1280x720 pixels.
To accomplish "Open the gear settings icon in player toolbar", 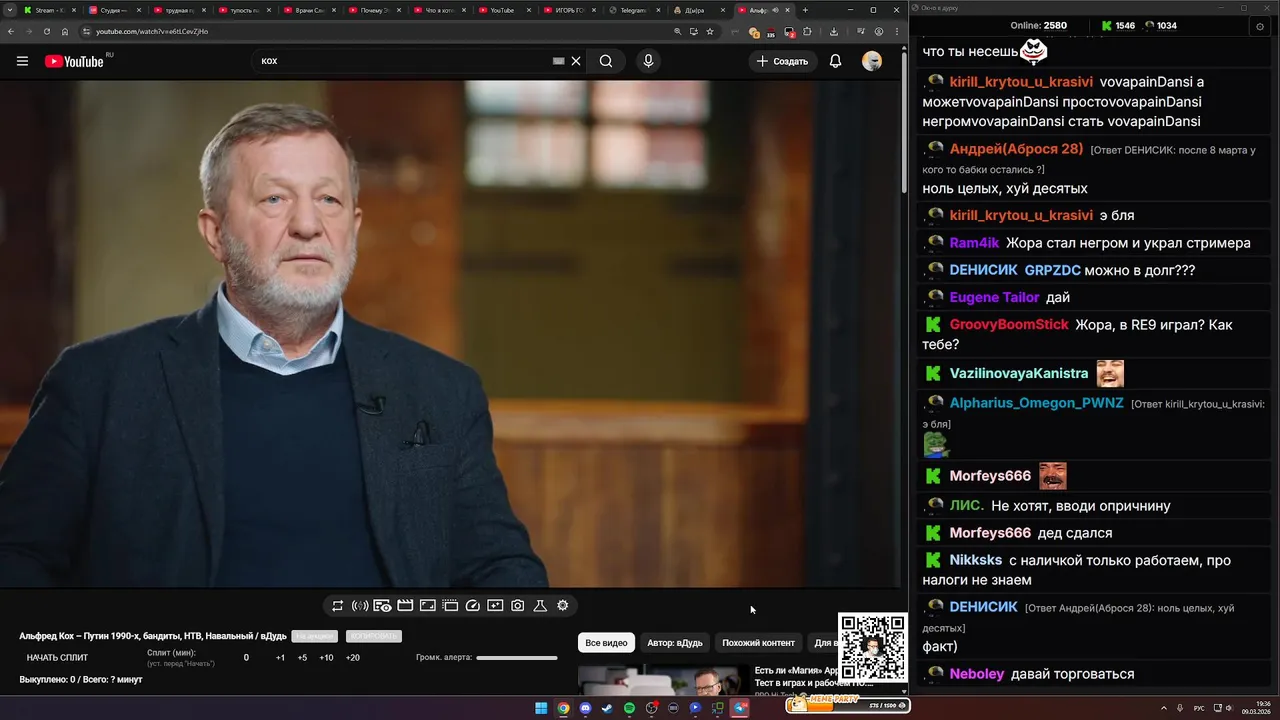I will coord(563,605).
